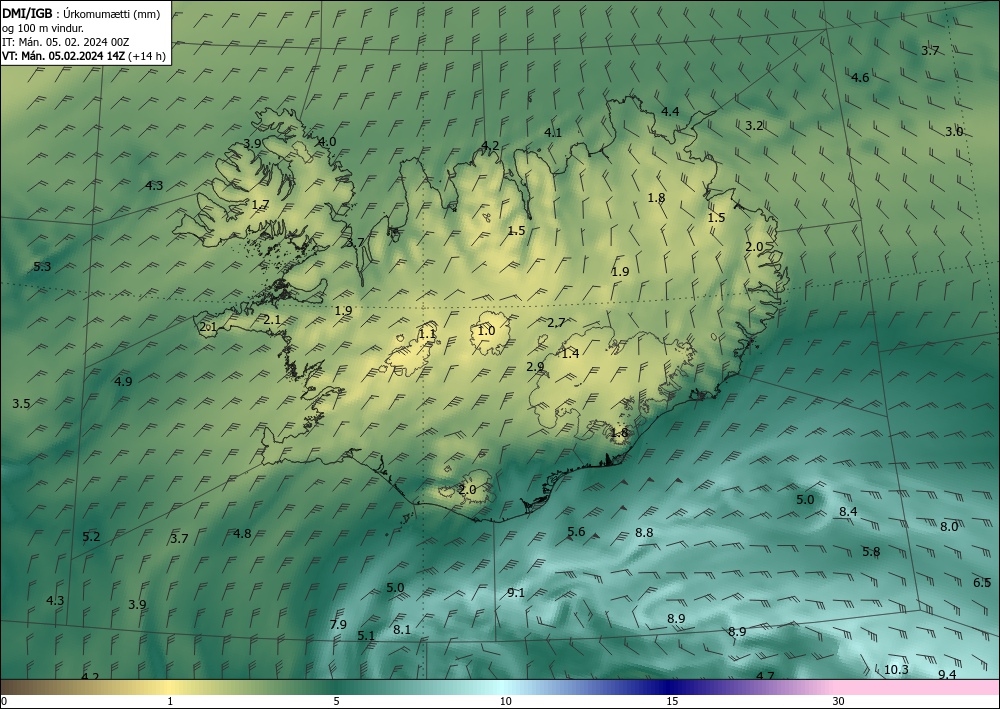Image resolution: width=1000 pixels, height=709 pixels.
Task: Click the 'DMI/IGB : Úrkomumætti (mm)' title line
Action: coord(80,14)
